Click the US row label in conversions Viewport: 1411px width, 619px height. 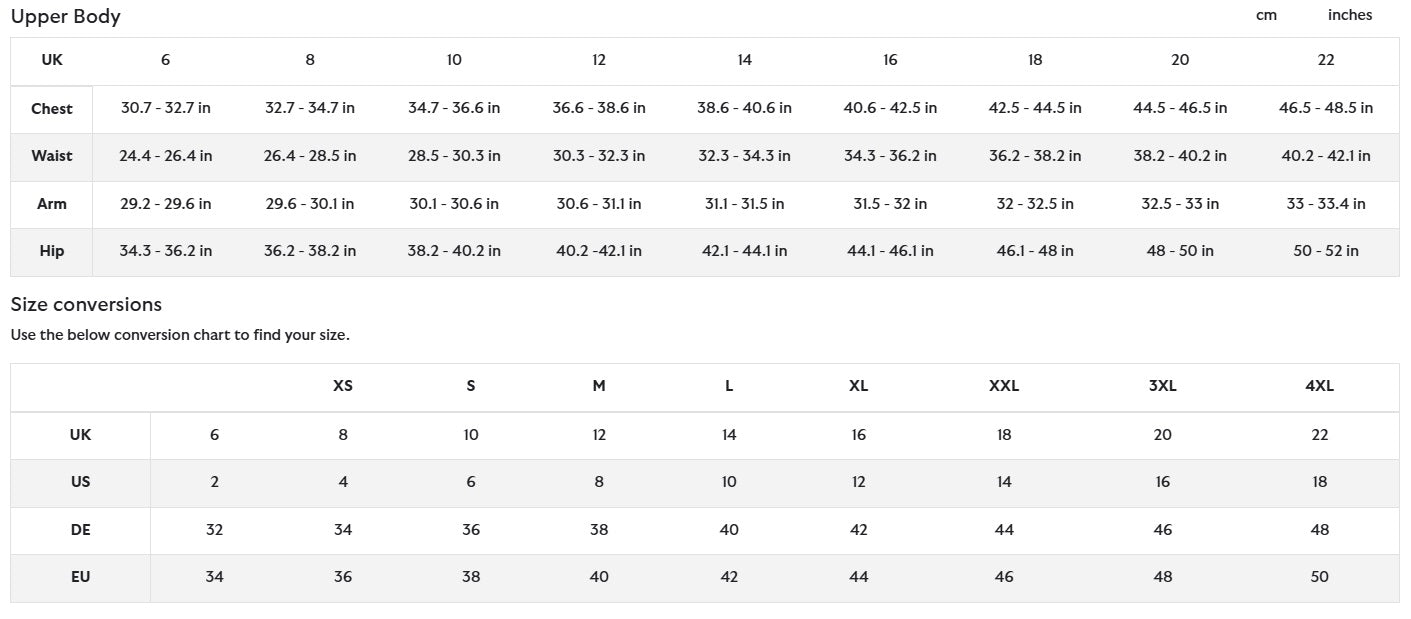click(81, 482)
